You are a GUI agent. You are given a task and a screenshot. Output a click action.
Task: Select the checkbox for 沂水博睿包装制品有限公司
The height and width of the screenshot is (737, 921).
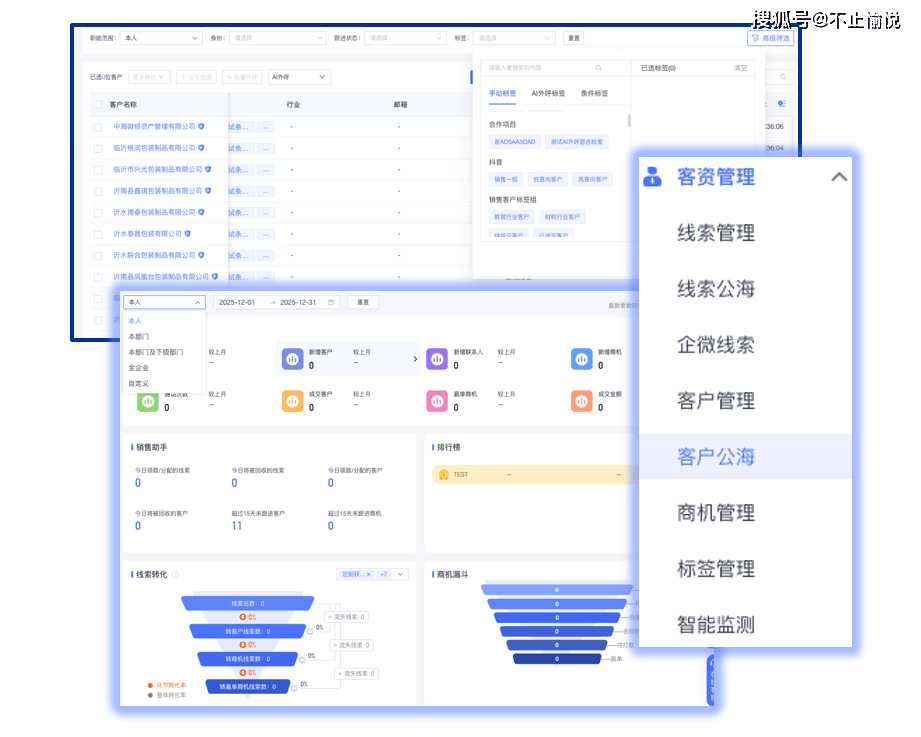point(98,212)
